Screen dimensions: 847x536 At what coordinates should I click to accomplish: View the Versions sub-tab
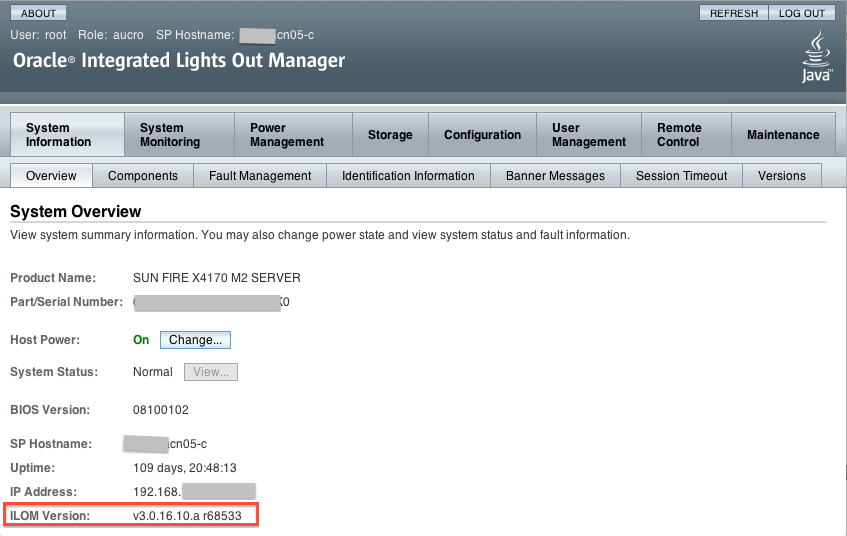tap(782, 176)
